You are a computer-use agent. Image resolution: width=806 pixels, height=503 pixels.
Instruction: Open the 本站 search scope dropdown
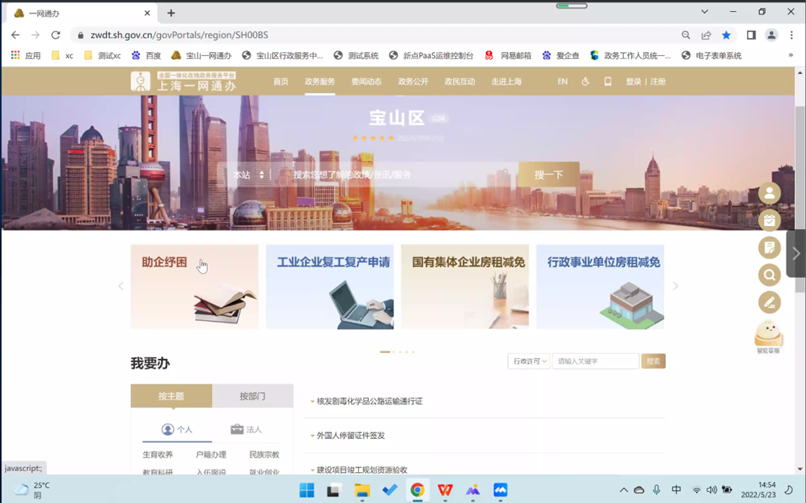[249, 175]
